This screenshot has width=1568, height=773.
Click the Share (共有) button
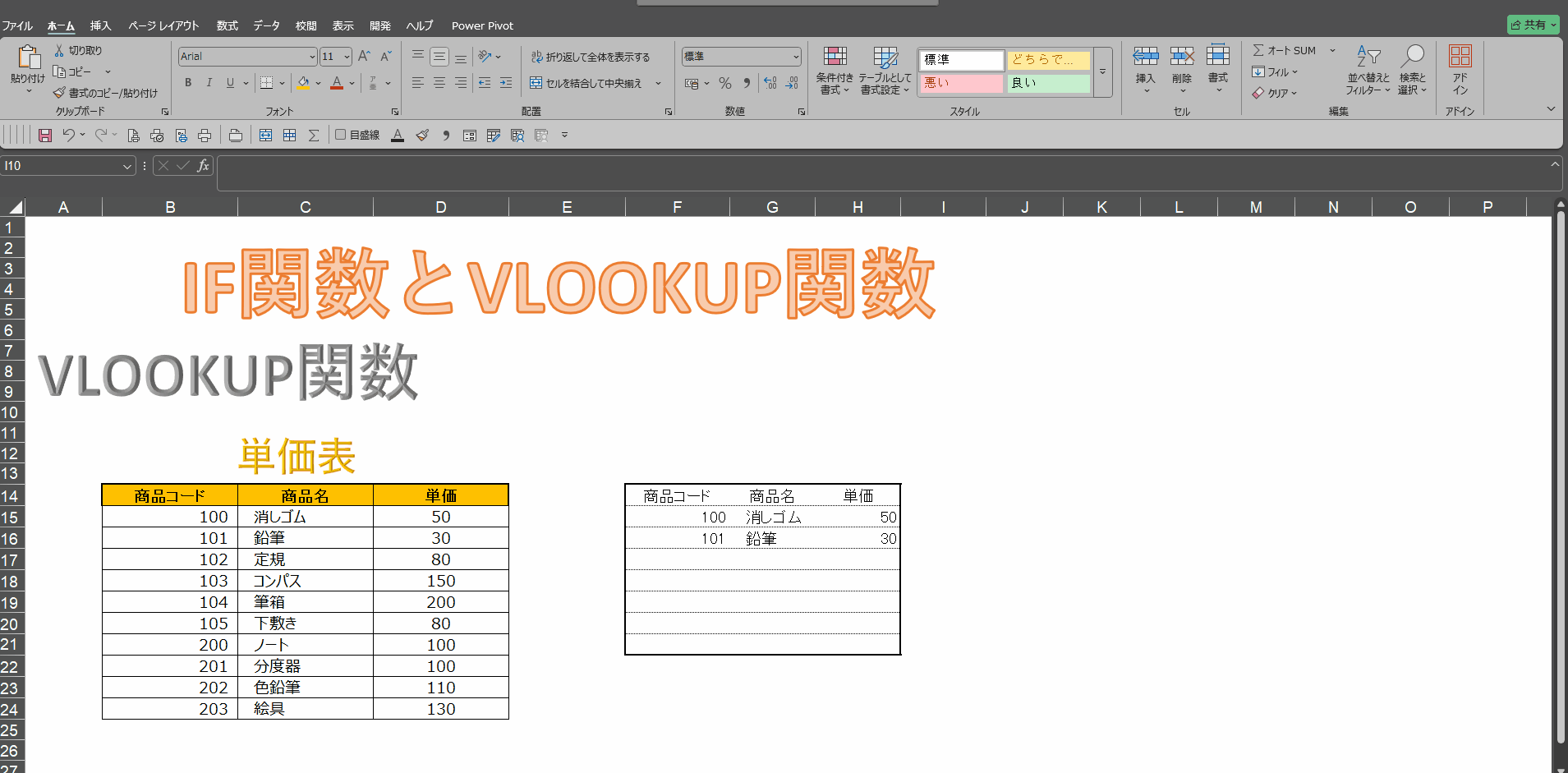click(1532, 25)
